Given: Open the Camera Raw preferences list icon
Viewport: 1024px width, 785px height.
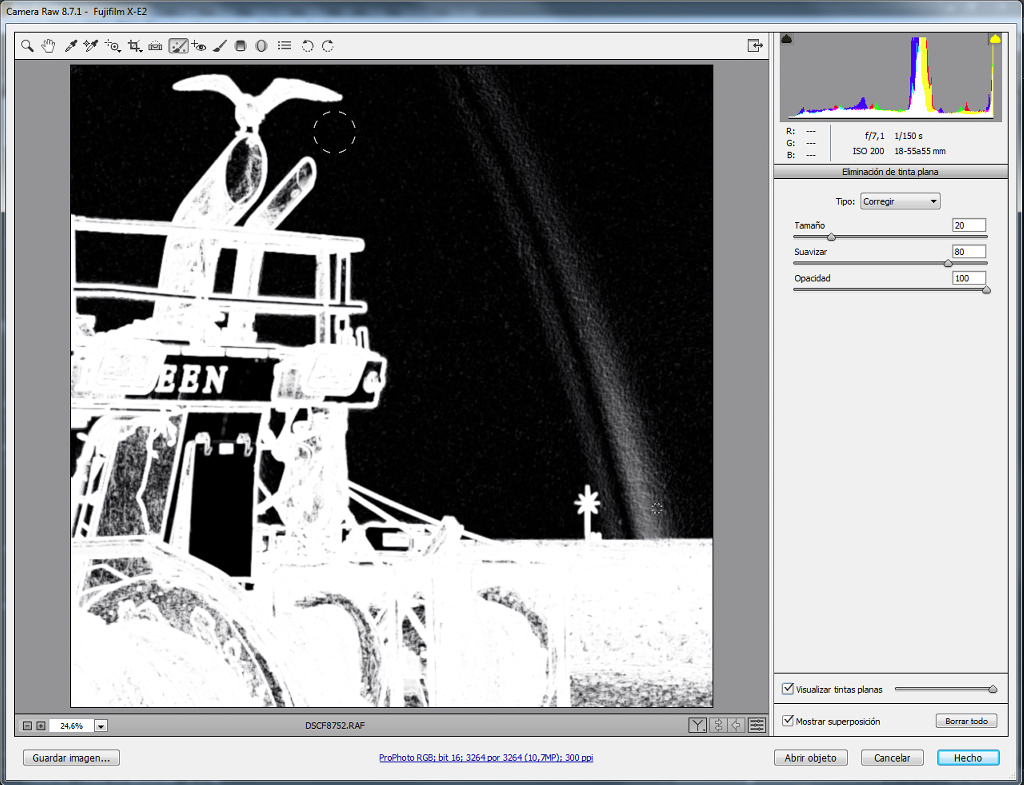Looking at the screenshot, I should tap(284, 46).
